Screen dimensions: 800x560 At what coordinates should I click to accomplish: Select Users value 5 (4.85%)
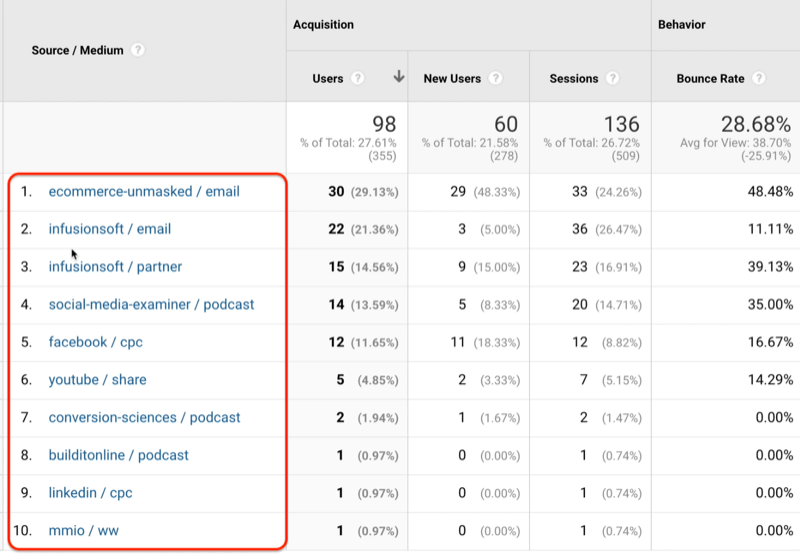(367, 380)
